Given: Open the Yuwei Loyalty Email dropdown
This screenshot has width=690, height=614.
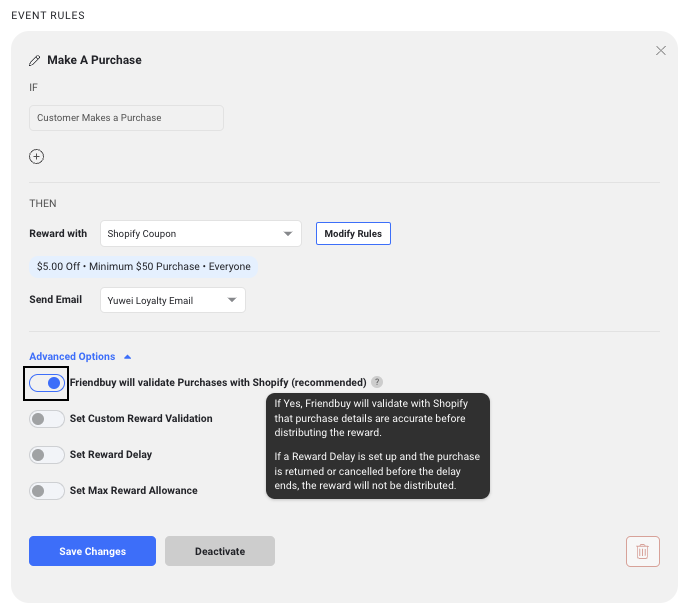Looking at the screenshot, I should pos(172,300).
